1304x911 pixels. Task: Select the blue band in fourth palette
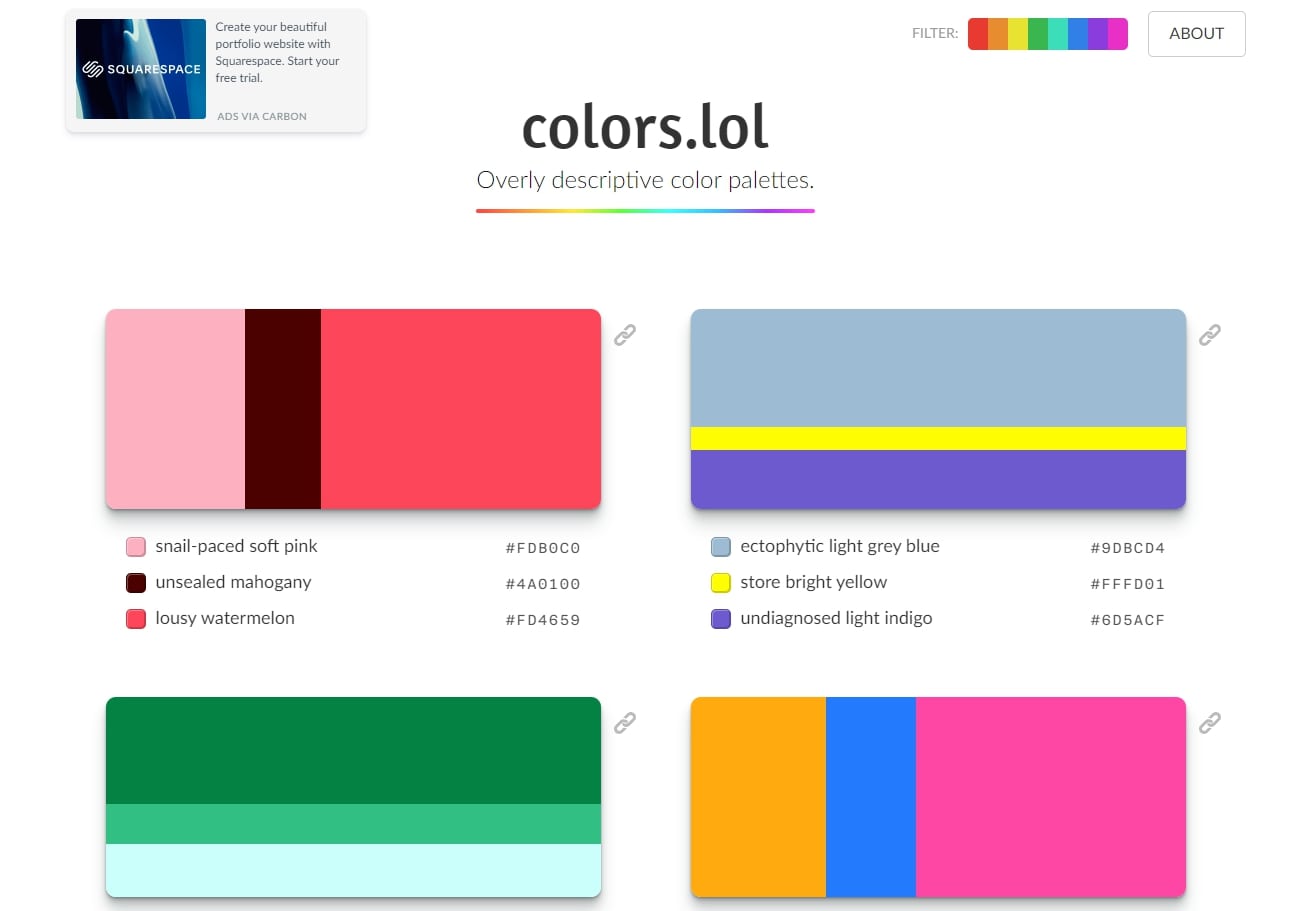871,797
